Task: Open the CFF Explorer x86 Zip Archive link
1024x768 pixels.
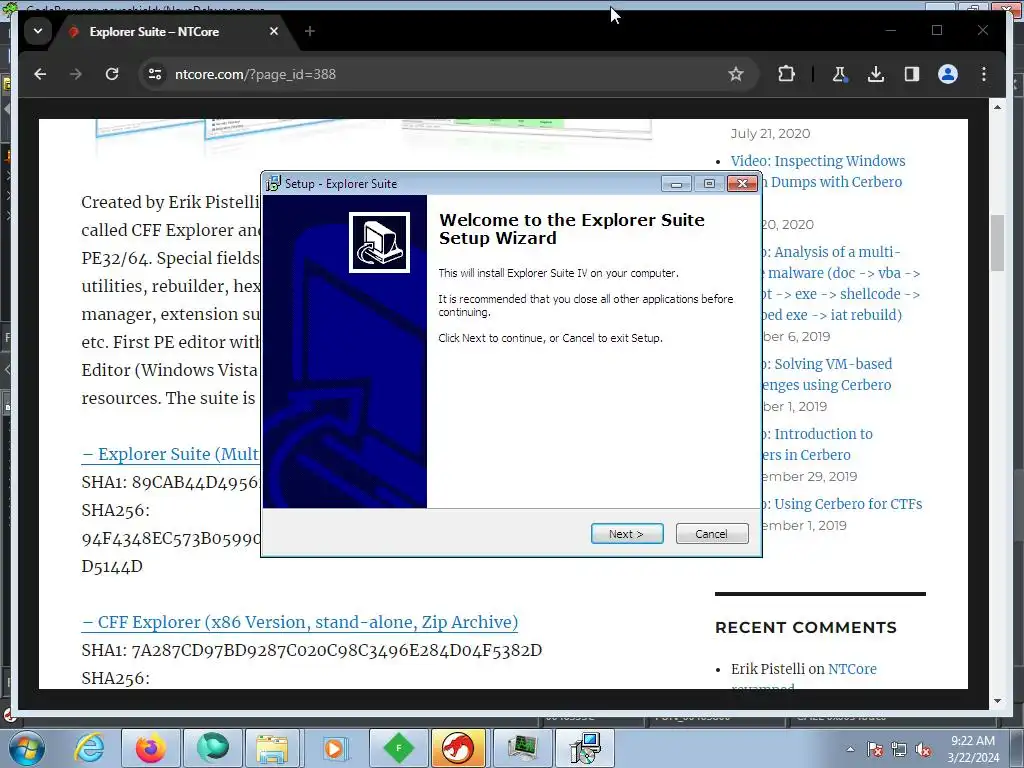Action: point(300,622)
